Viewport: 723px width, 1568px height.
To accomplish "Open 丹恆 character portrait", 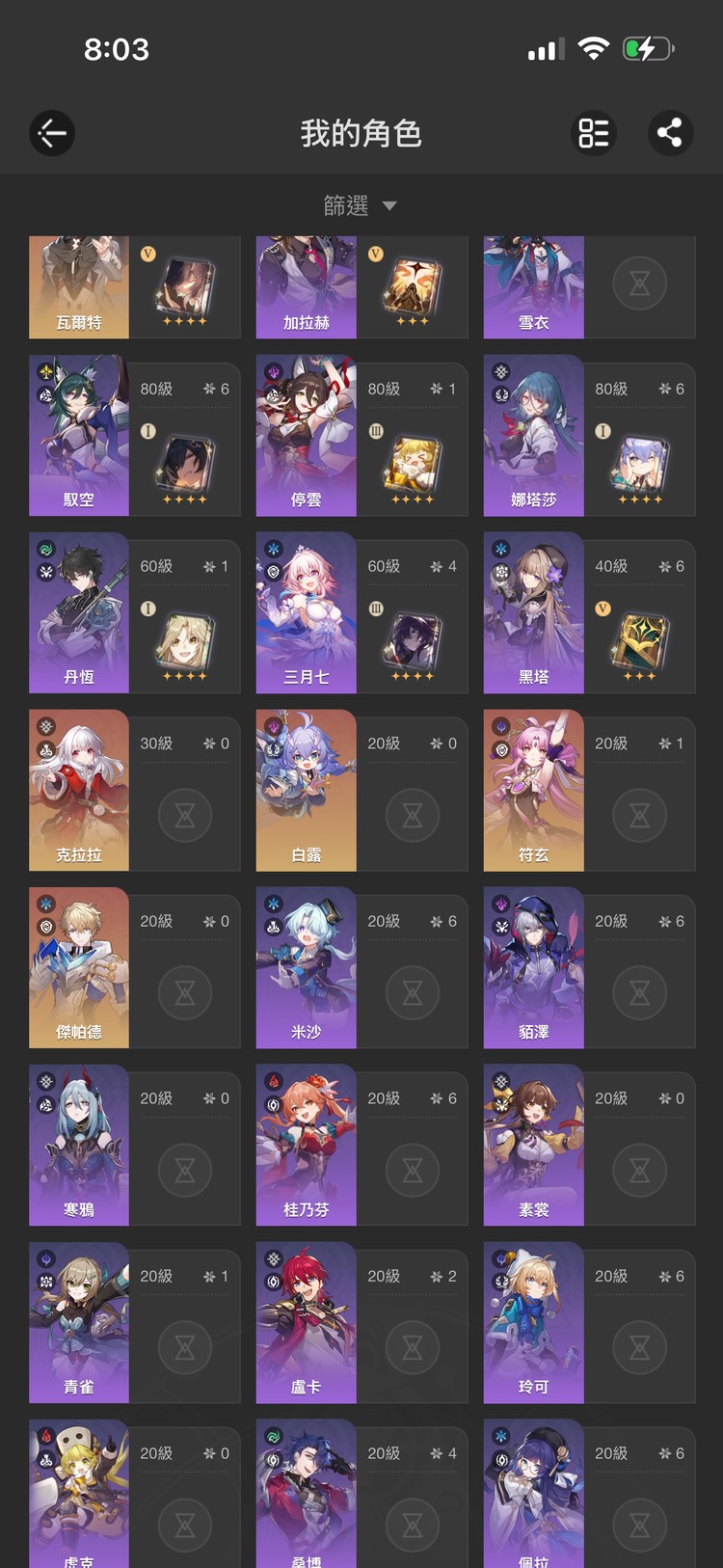I will (x=79, y=612).
